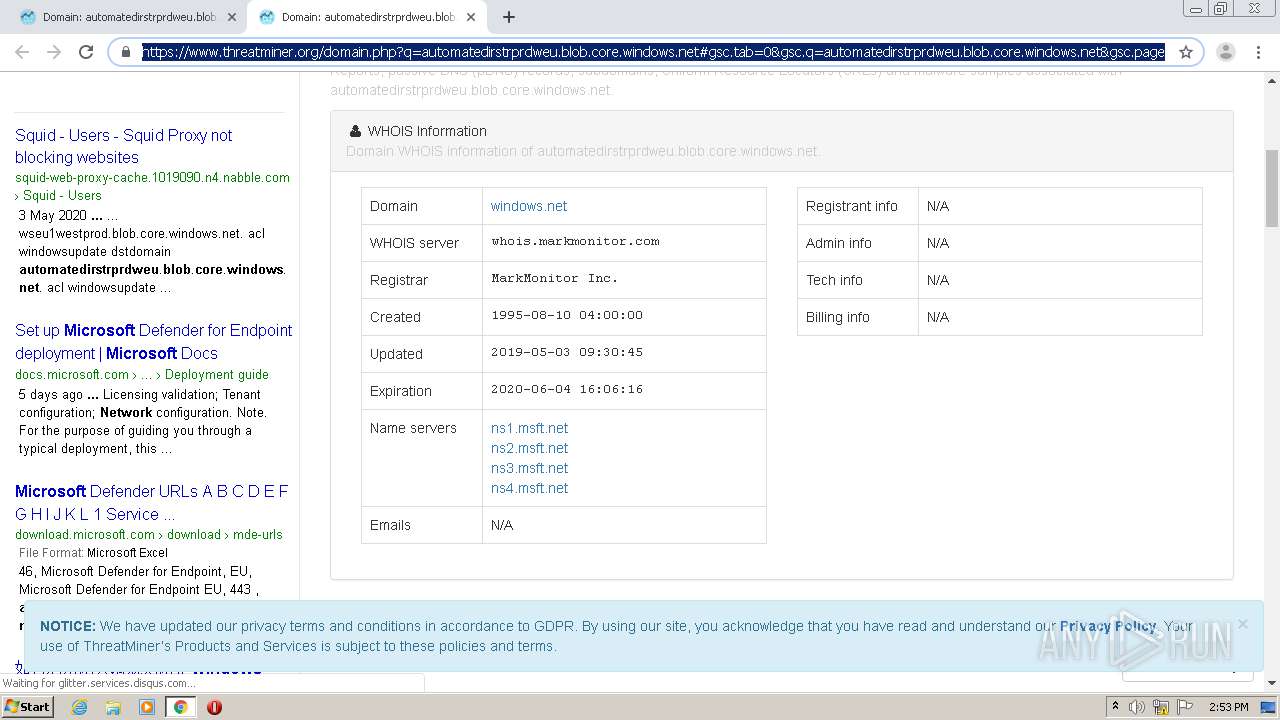Open the Chrome three-dot menu
This screenshot has width=1280, height=720.
(1258, 52)
